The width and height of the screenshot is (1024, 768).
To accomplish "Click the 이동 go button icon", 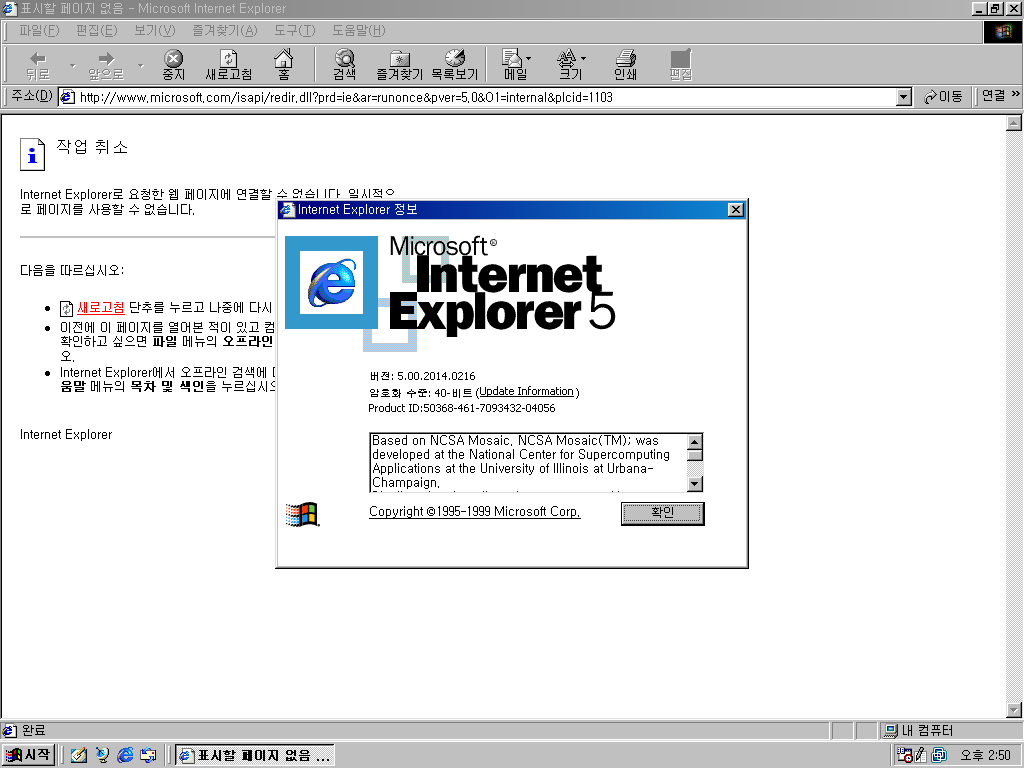I will [943, 97].
